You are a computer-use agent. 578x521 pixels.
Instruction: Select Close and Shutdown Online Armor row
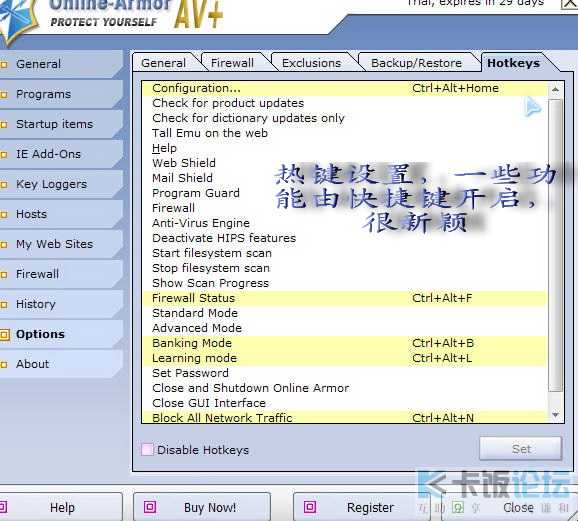click(x=345, y=388)
